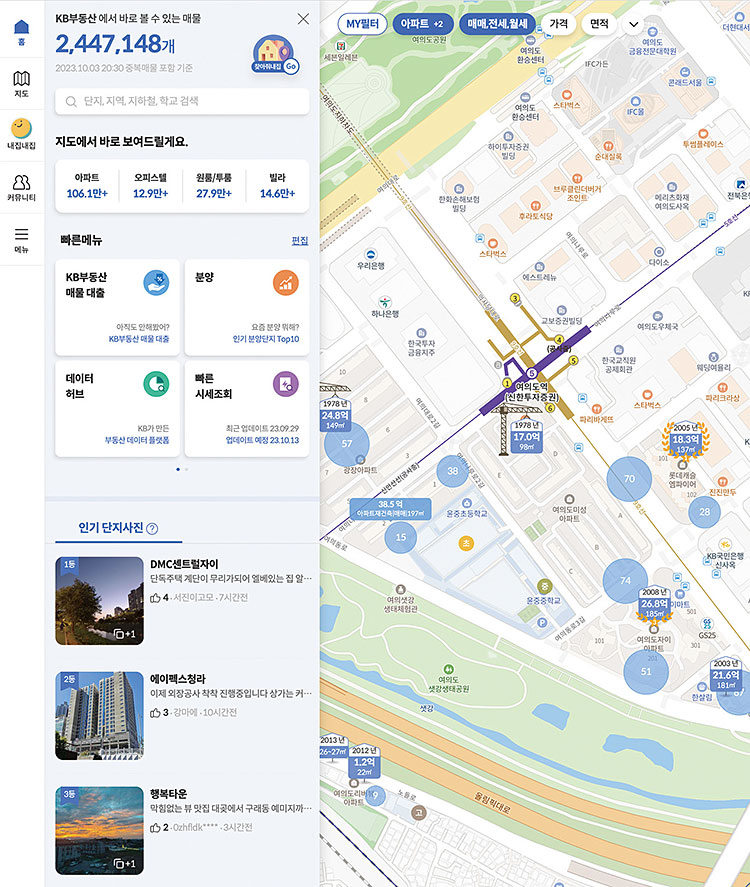Open the DMC센트럴자이 photo thumbnail
This screenshot has width=750, height=887.
point(100,601)
